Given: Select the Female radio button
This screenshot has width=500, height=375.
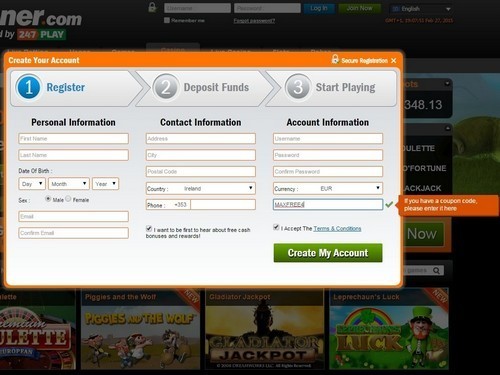Looking at the screenshot, I should (x=68, y=199).
